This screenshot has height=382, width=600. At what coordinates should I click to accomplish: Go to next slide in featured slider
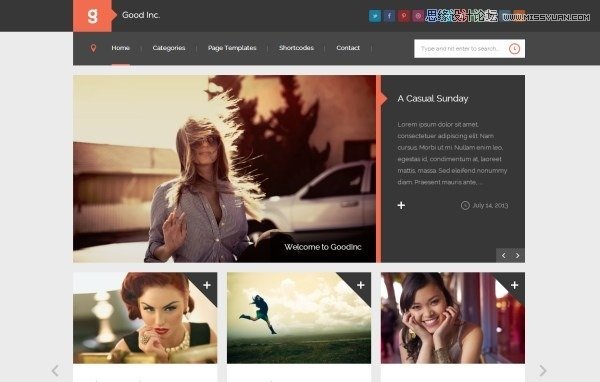pos(518,255)
